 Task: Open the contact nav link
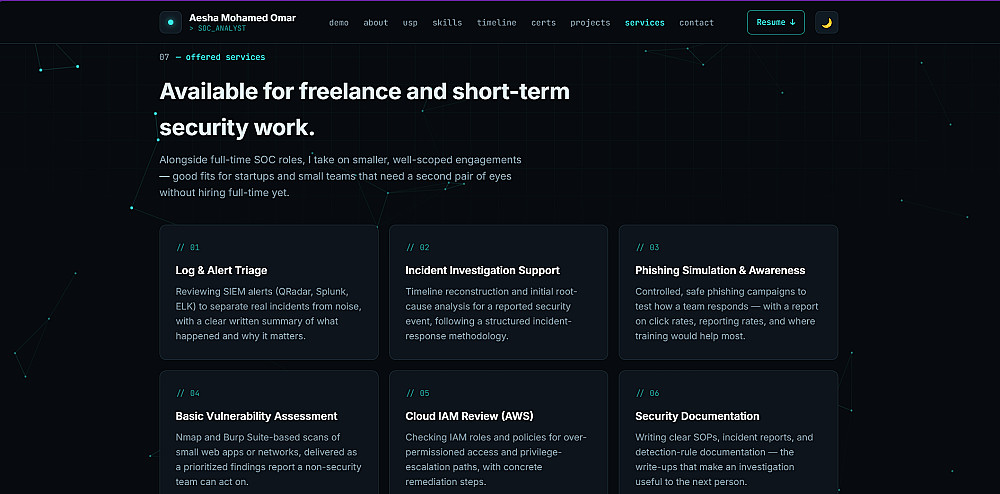696,23
